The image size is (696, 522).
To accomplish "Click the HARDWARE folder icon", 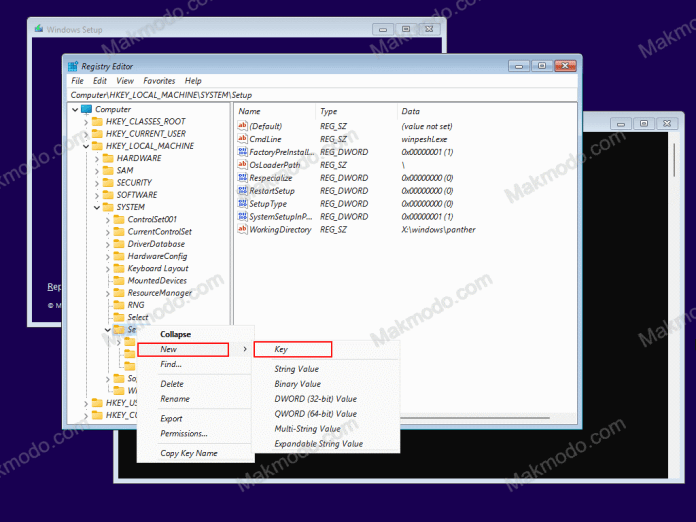I will 108,158.
